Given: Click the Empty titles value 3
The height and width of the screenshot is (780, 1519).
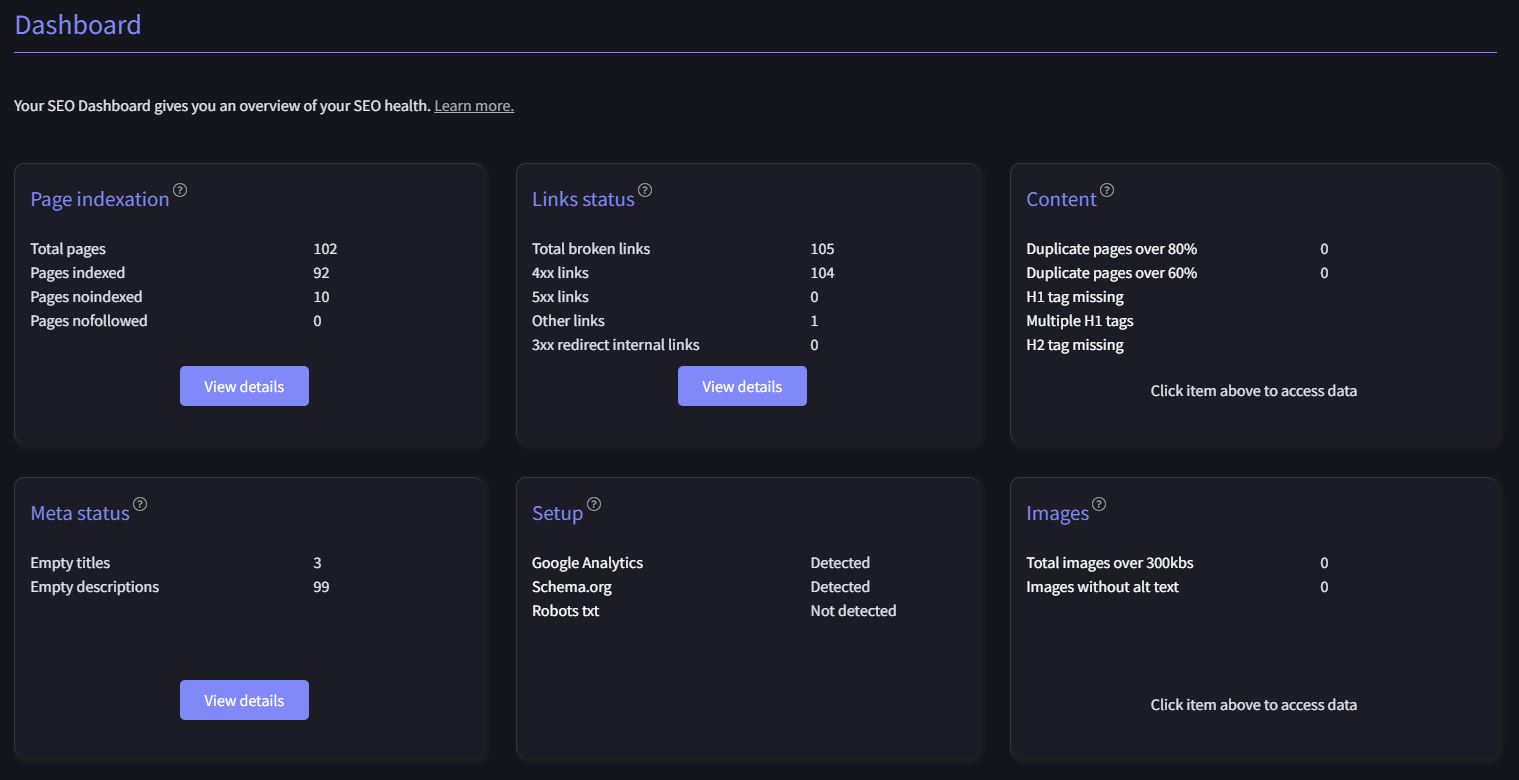Looking at the screenshot, I should 317,563.
